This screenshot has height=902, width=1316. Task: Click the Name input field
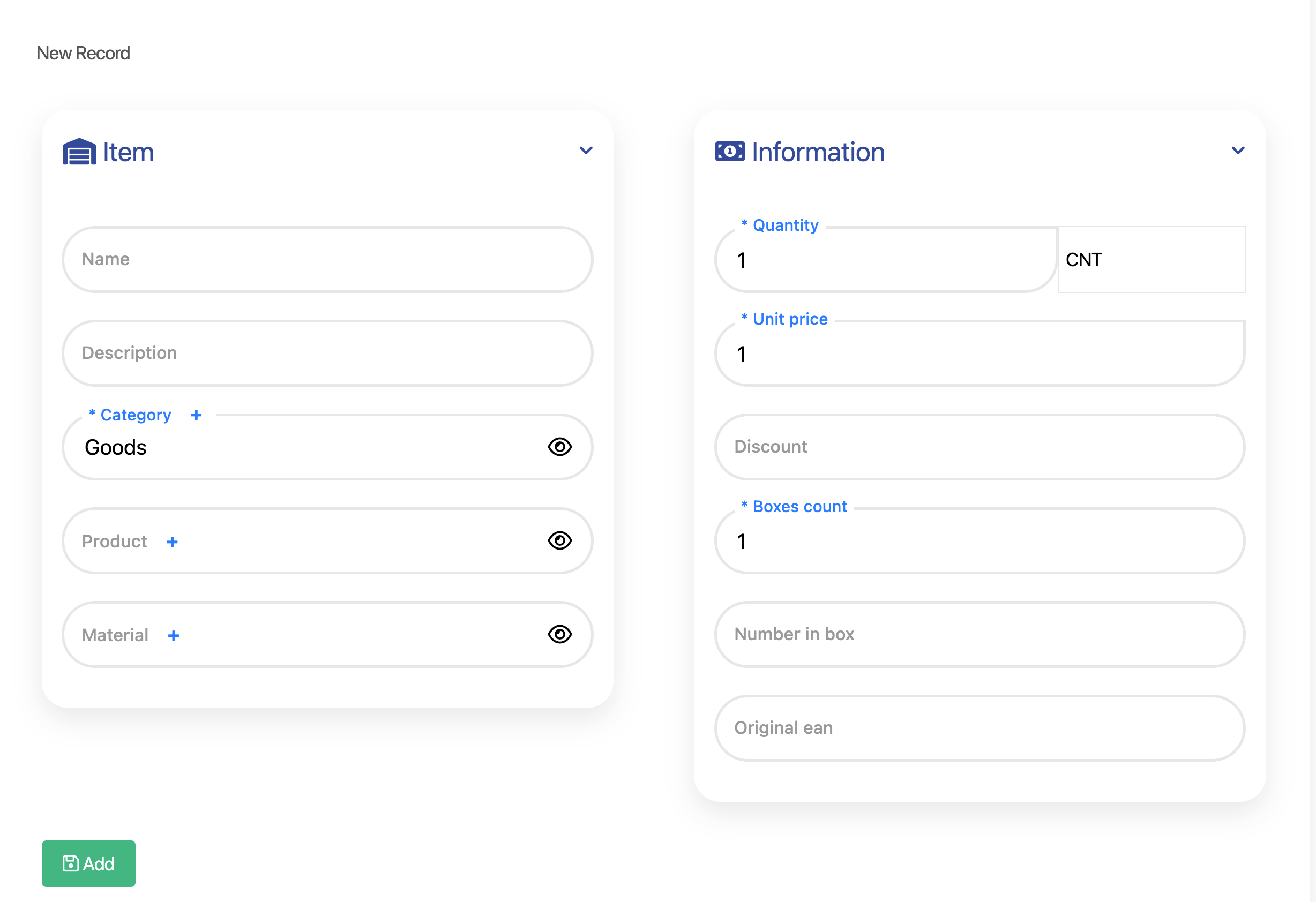click(327, 259)
